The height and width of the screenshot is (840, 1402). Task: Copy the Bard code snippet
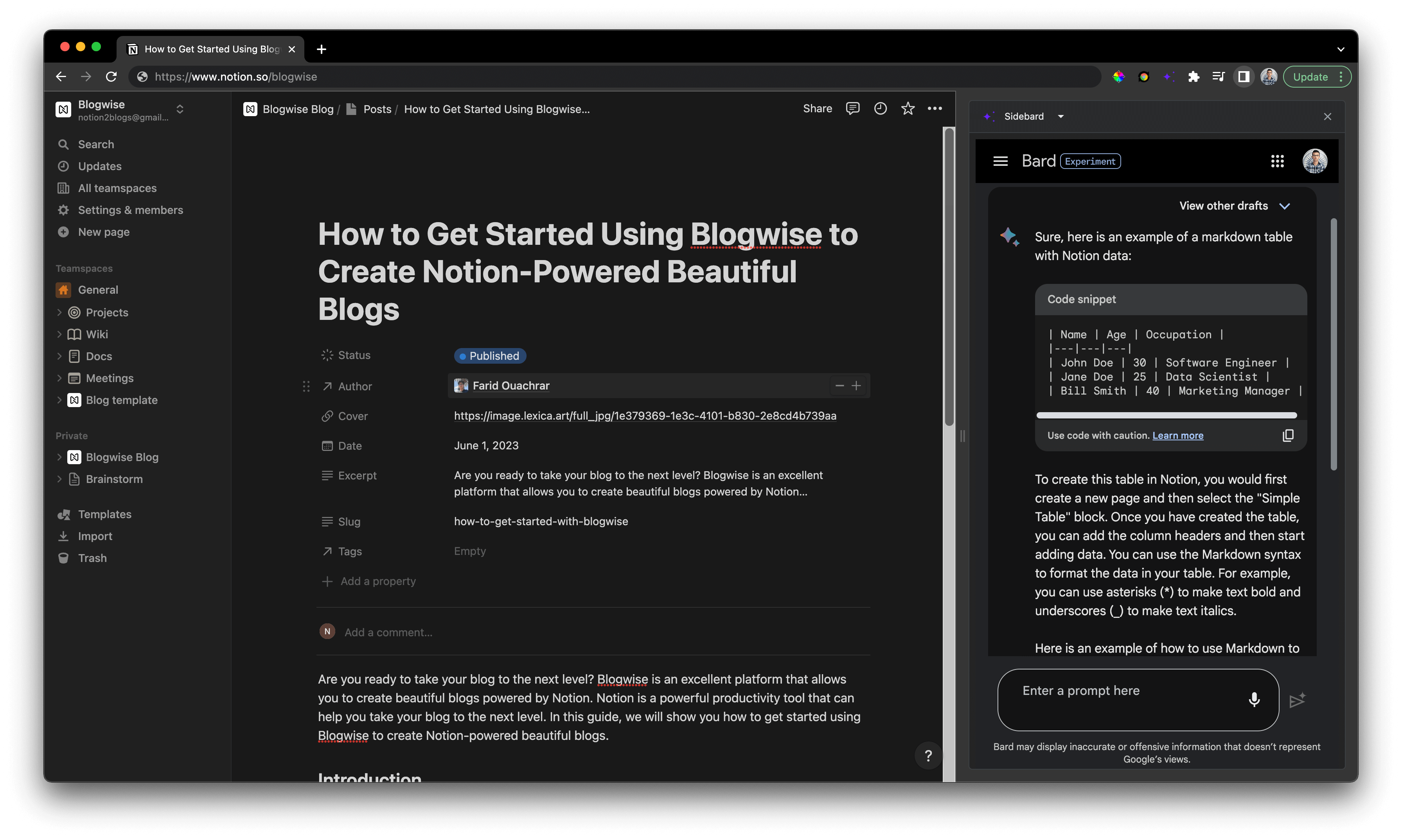click(1288, 435)
